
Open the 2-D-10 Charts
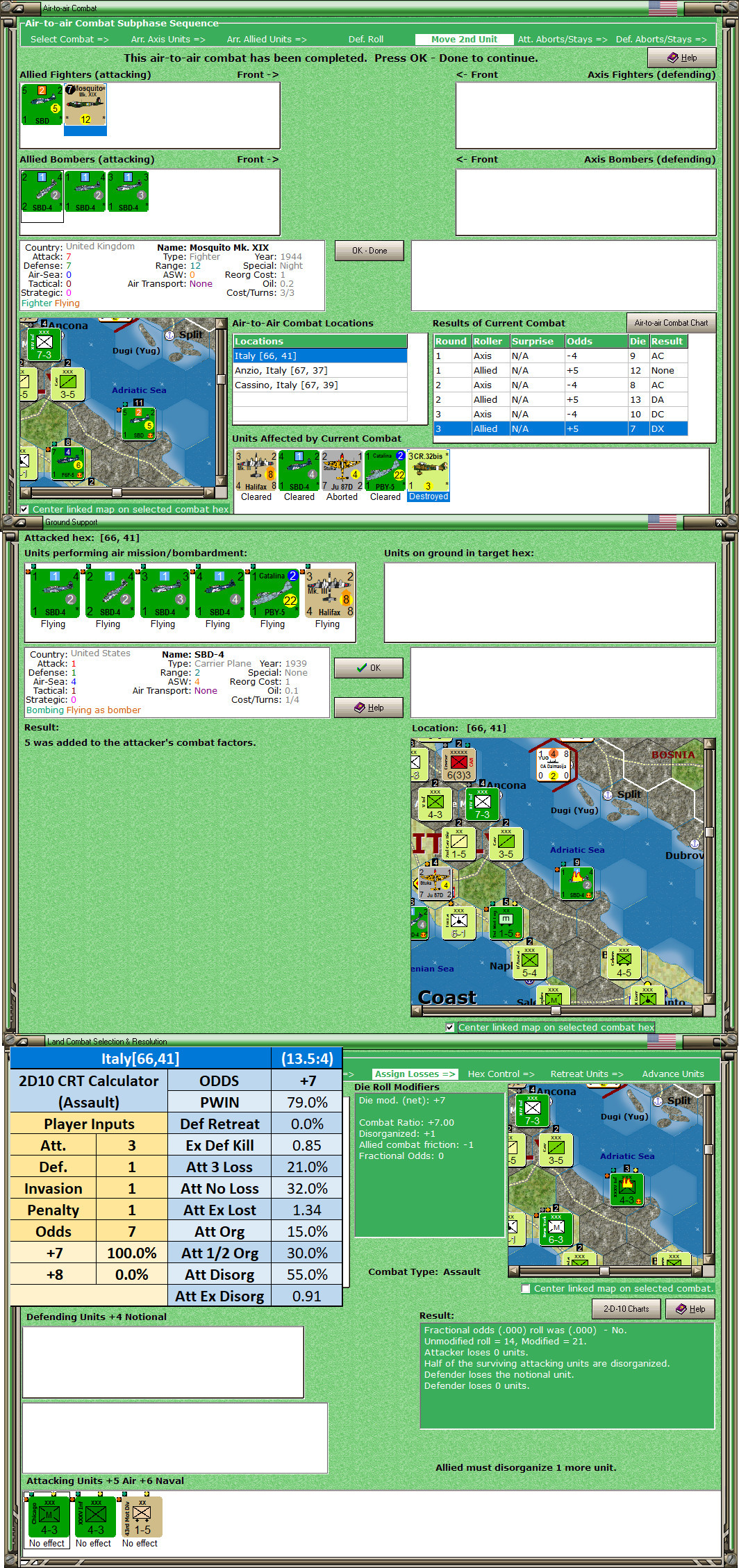(x=626, y=1309)
